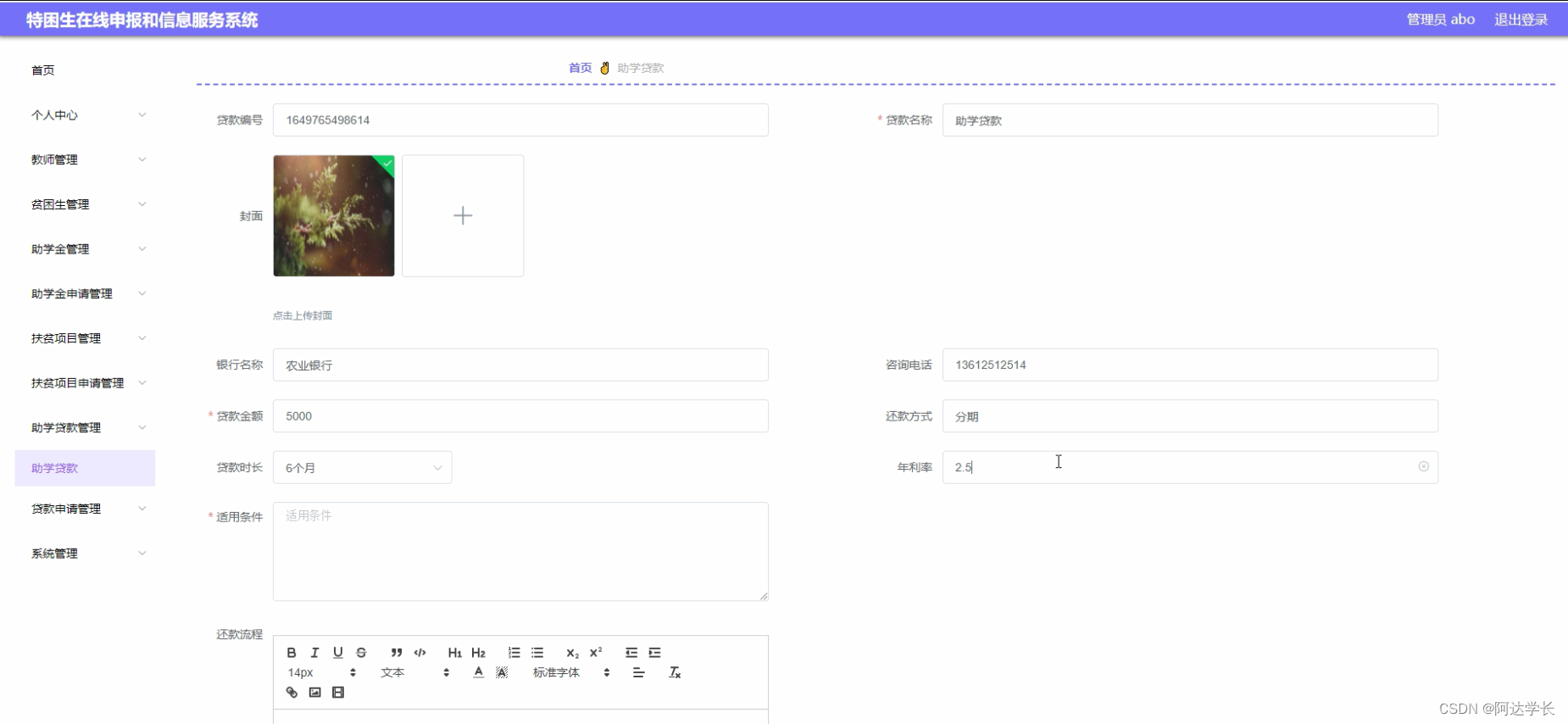Expand the 助学金申请管理 sidebar menu
Image resolution: width=1568 pixels, height=724 pixels.
(86, 293)
